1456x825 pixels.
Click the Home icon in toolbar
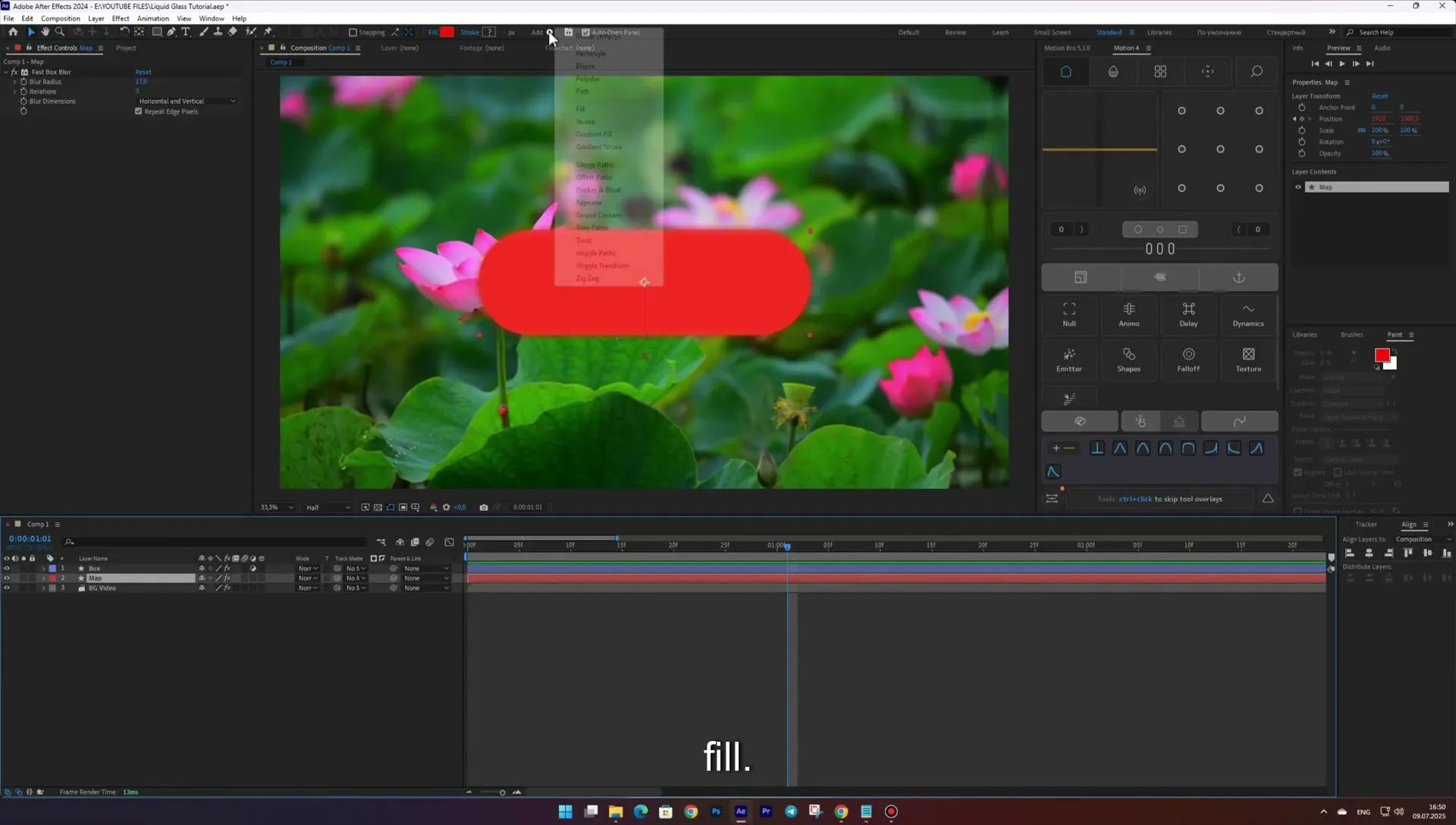point(13,32)
